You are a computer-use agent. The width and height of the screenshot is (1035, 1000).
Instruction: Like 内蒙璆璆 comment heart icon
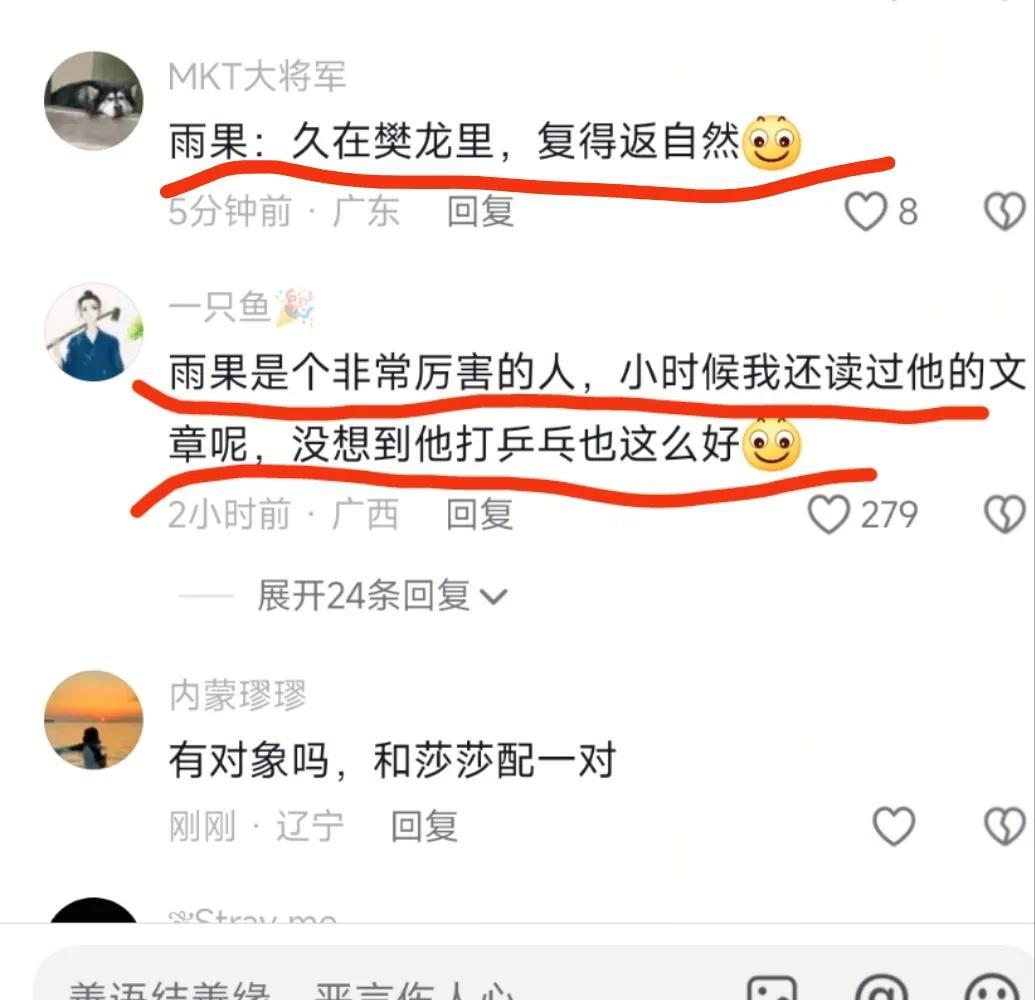tap(894, 826)
